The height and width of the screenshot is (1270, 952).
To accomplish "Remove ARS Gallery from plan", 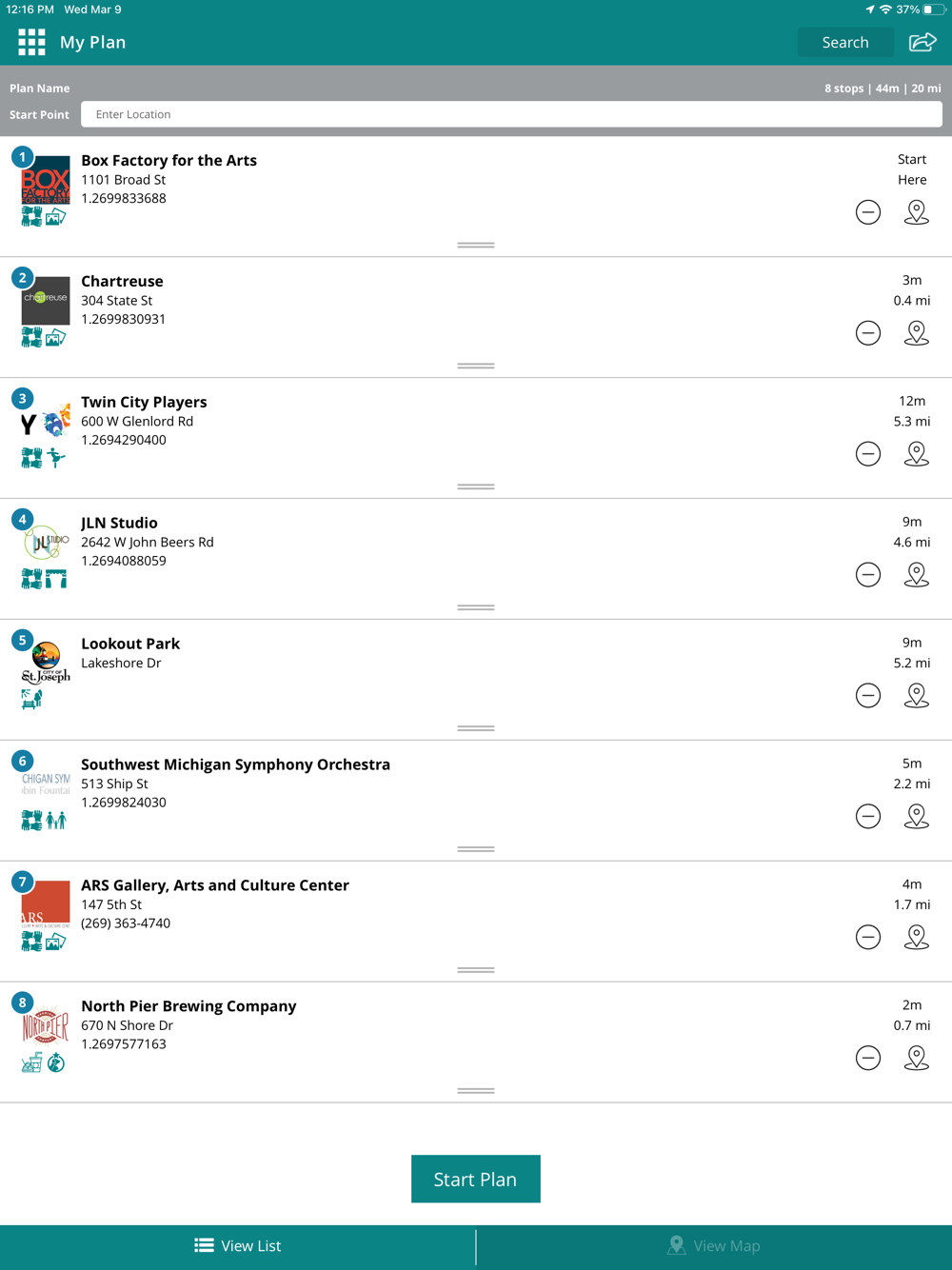I will click(868, 937).
